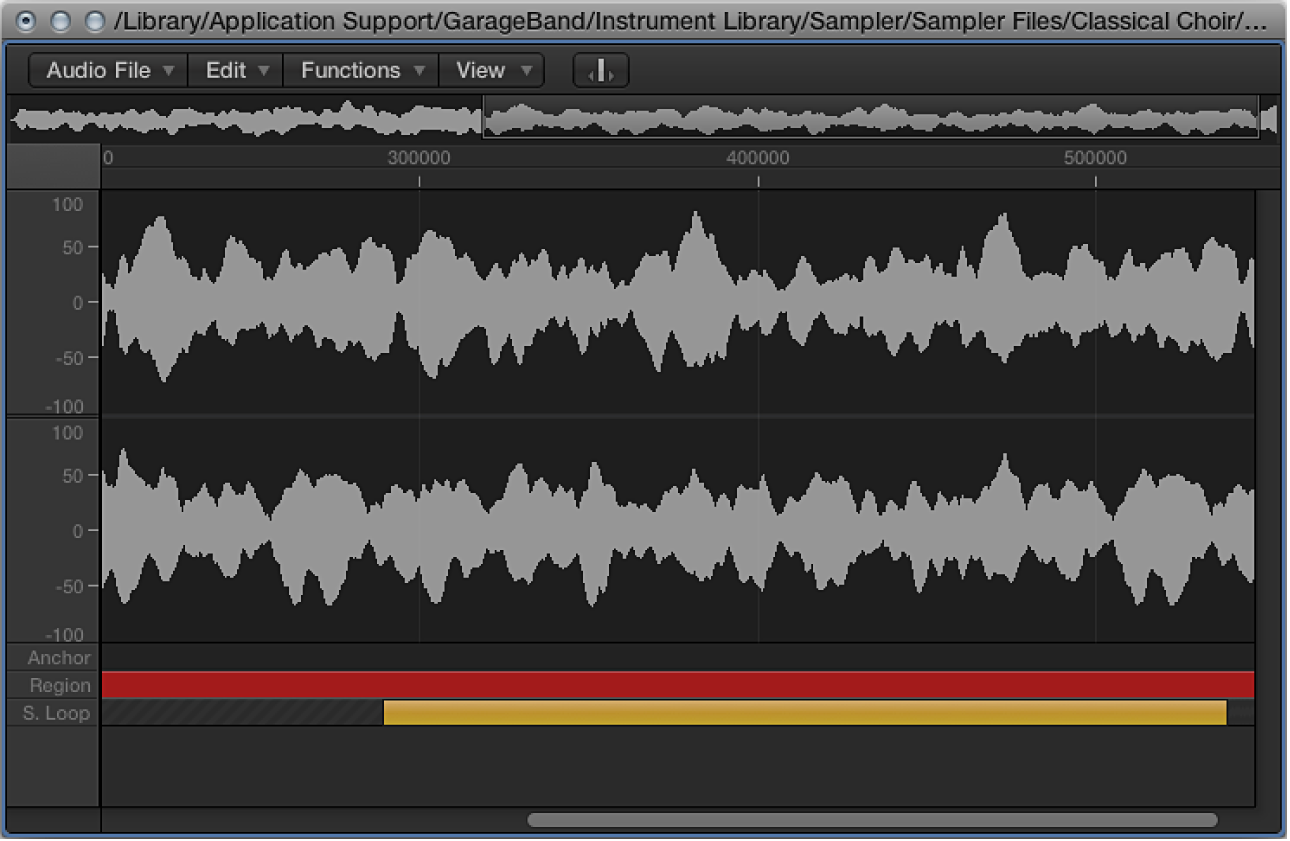Image resolution: width=1290 pixels, height=841 pixels.
Task: Expand the dropdown arrow beside View
Action: pos(525,70)
